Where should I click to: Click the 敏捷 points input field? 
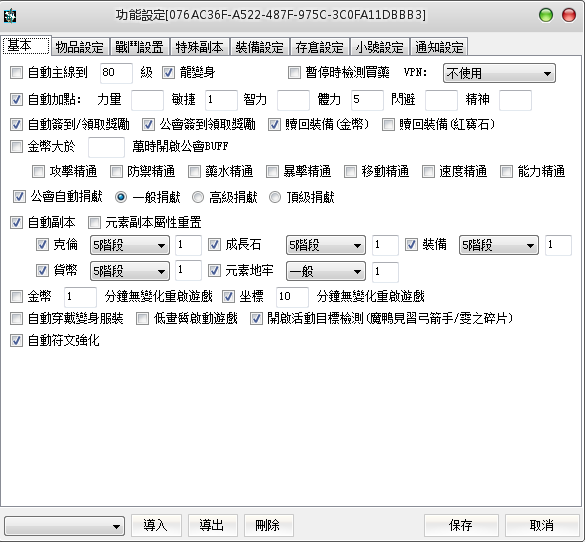(221, 100)
